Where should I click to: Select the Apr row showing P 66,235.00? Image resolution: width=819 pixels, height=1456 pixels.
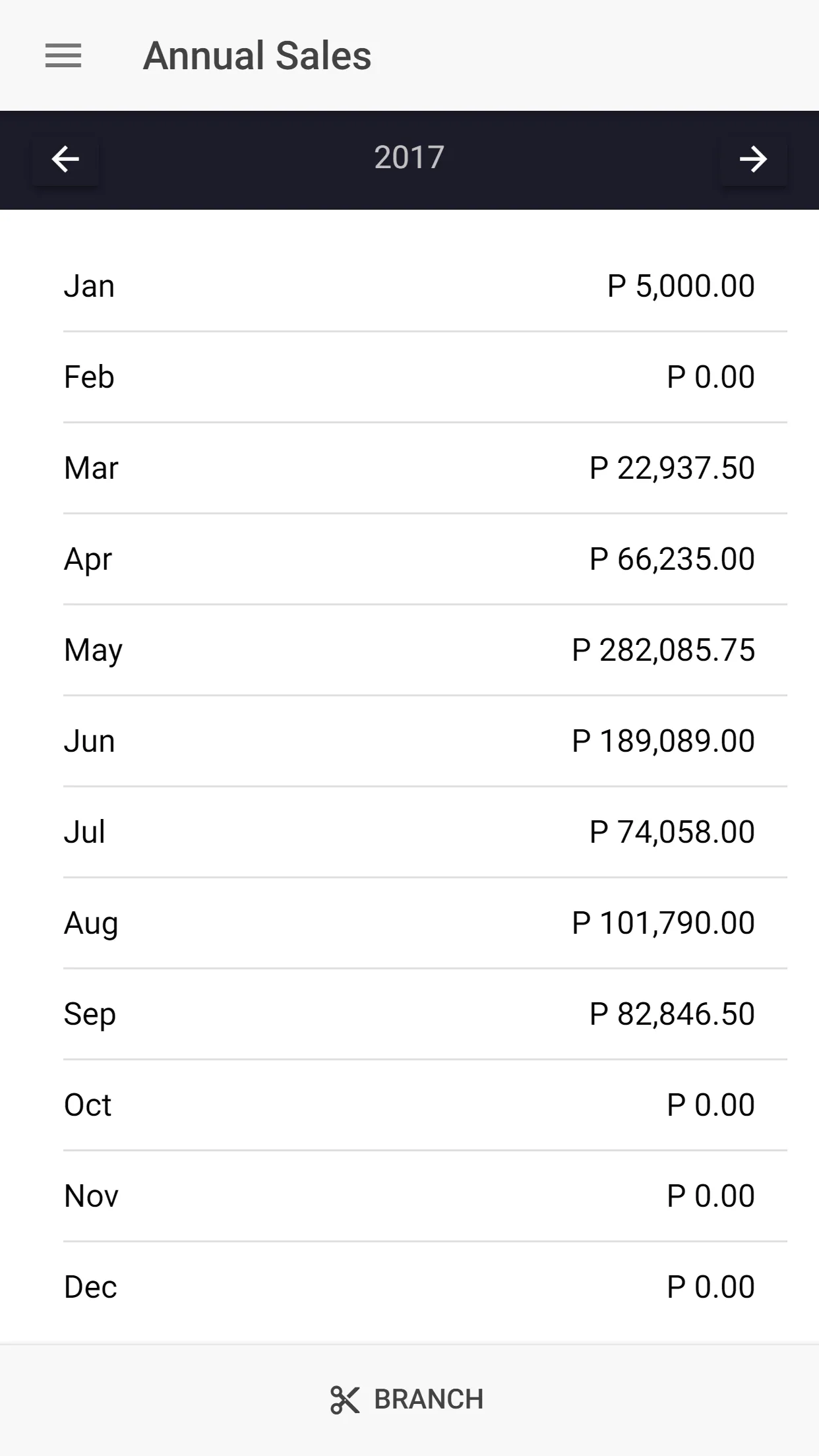(x=409, y=559)
